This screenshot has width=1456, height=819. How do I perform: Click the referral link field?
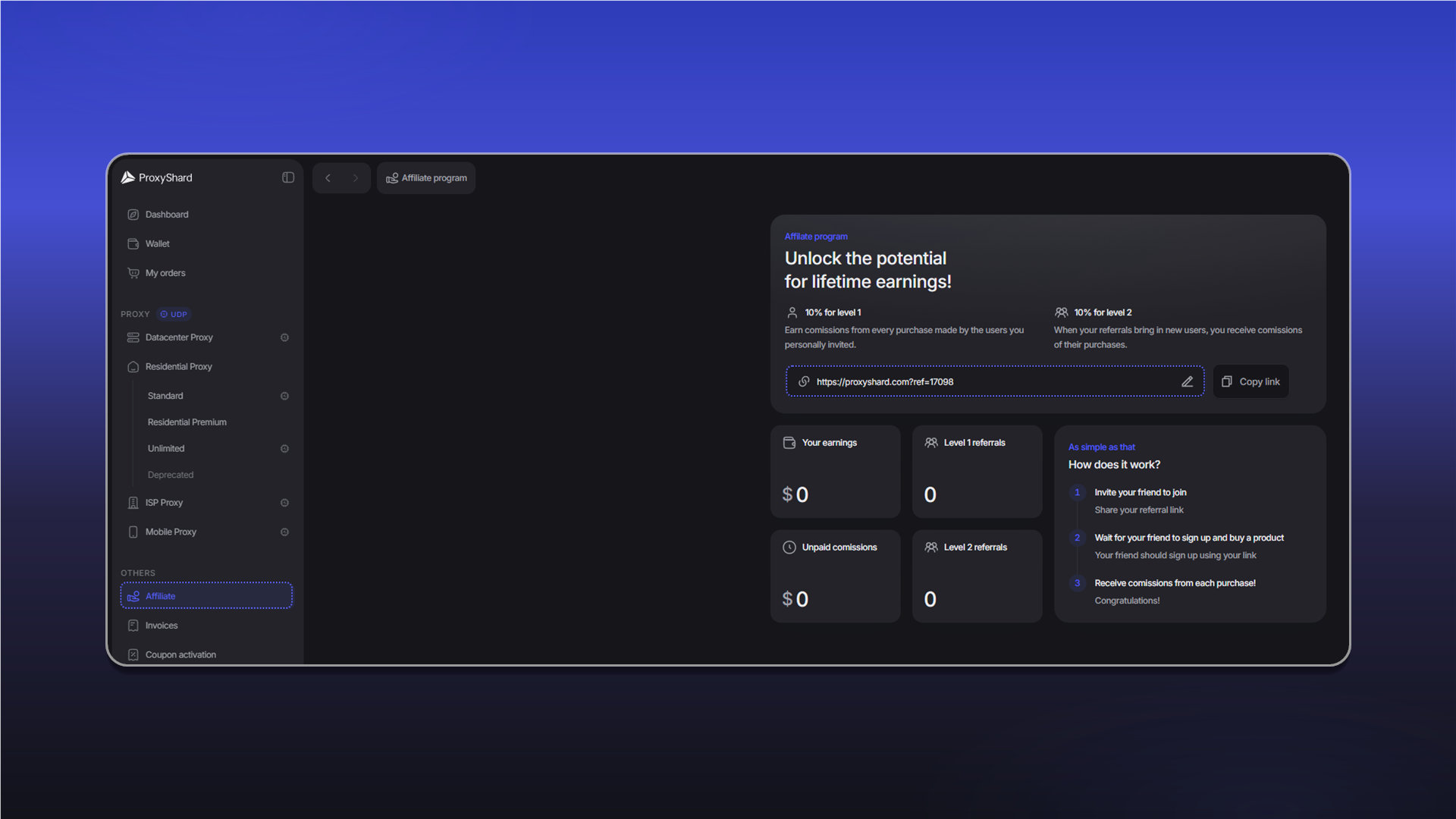(995, 381)
